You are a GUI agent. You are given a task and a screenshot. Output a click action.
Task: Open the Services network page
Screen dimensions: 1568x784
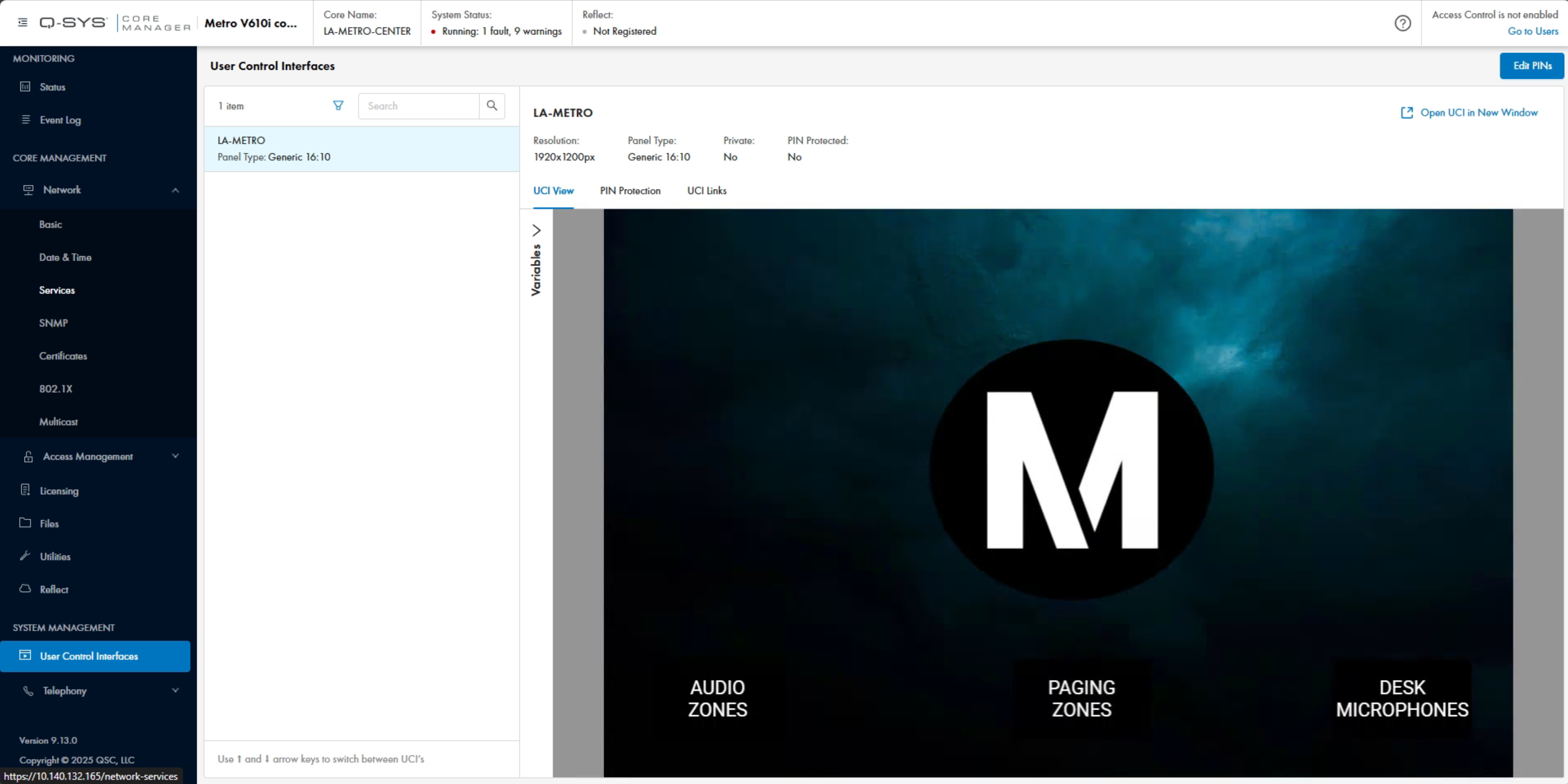(x=57, y=290)
